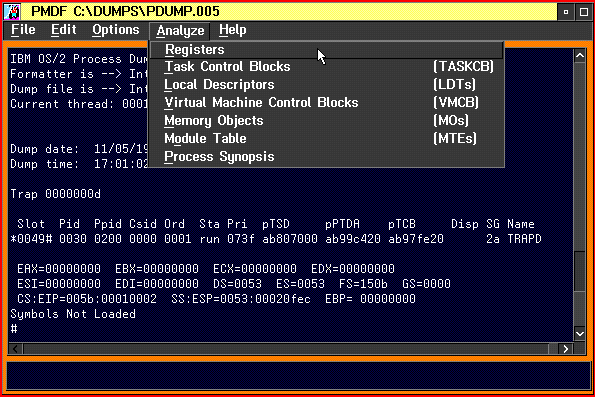Click the pTCB value ab97fe20
Screen dimensions: 595x397
tap(416, 239)
